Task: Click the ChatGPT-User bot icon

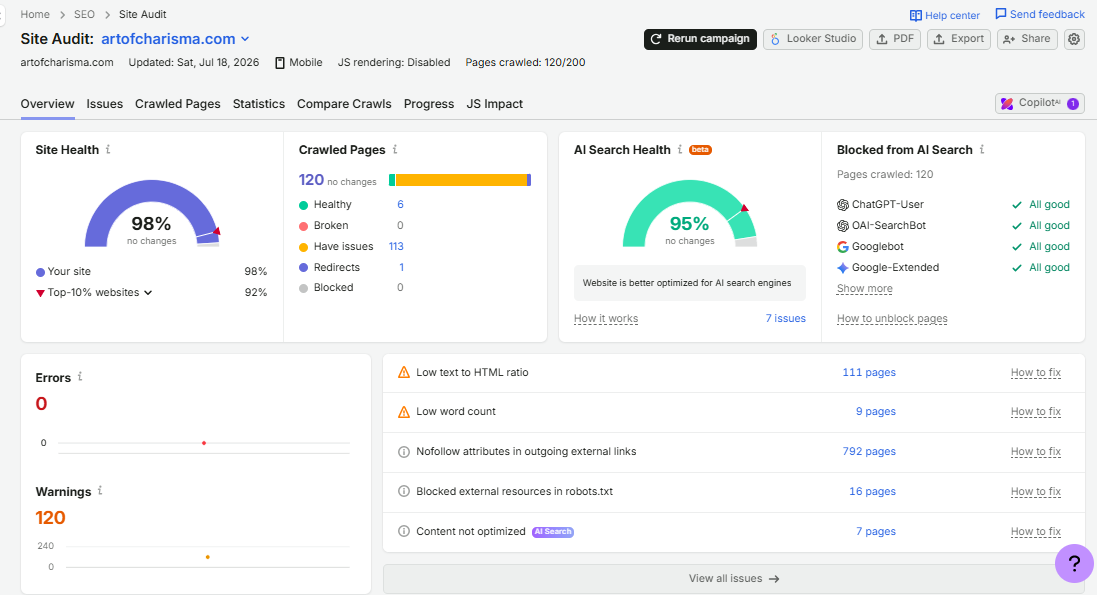Action: pos(843,204)
